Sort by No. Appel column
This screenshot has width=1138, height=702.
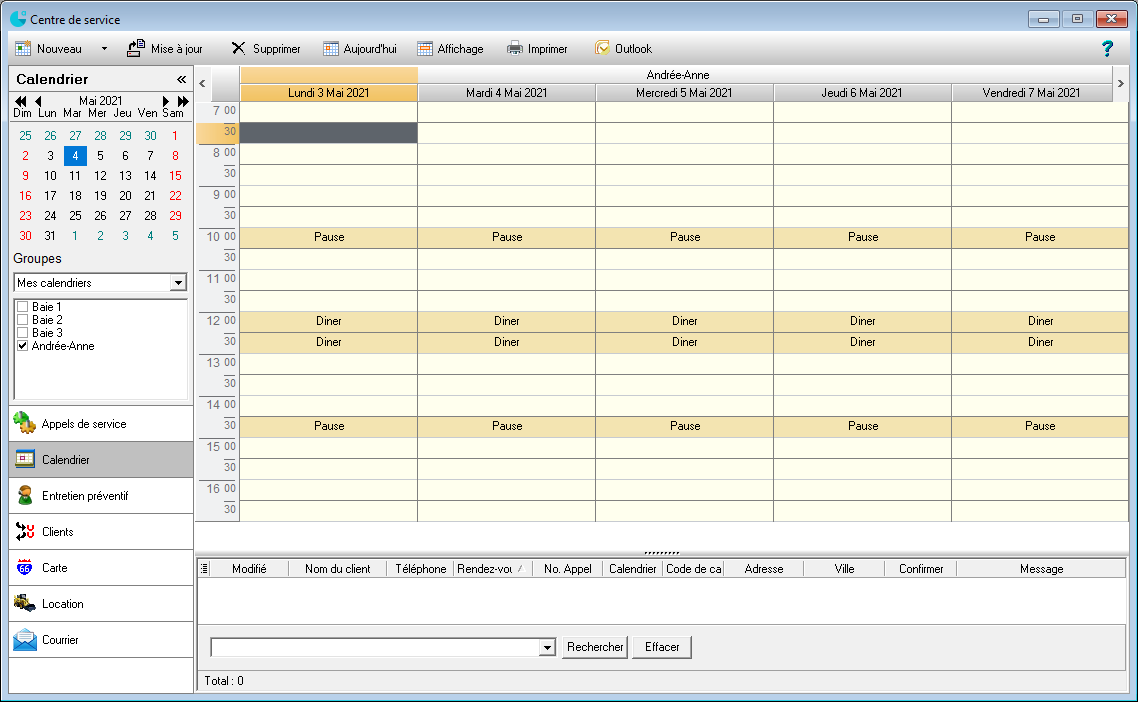(568, 569)
